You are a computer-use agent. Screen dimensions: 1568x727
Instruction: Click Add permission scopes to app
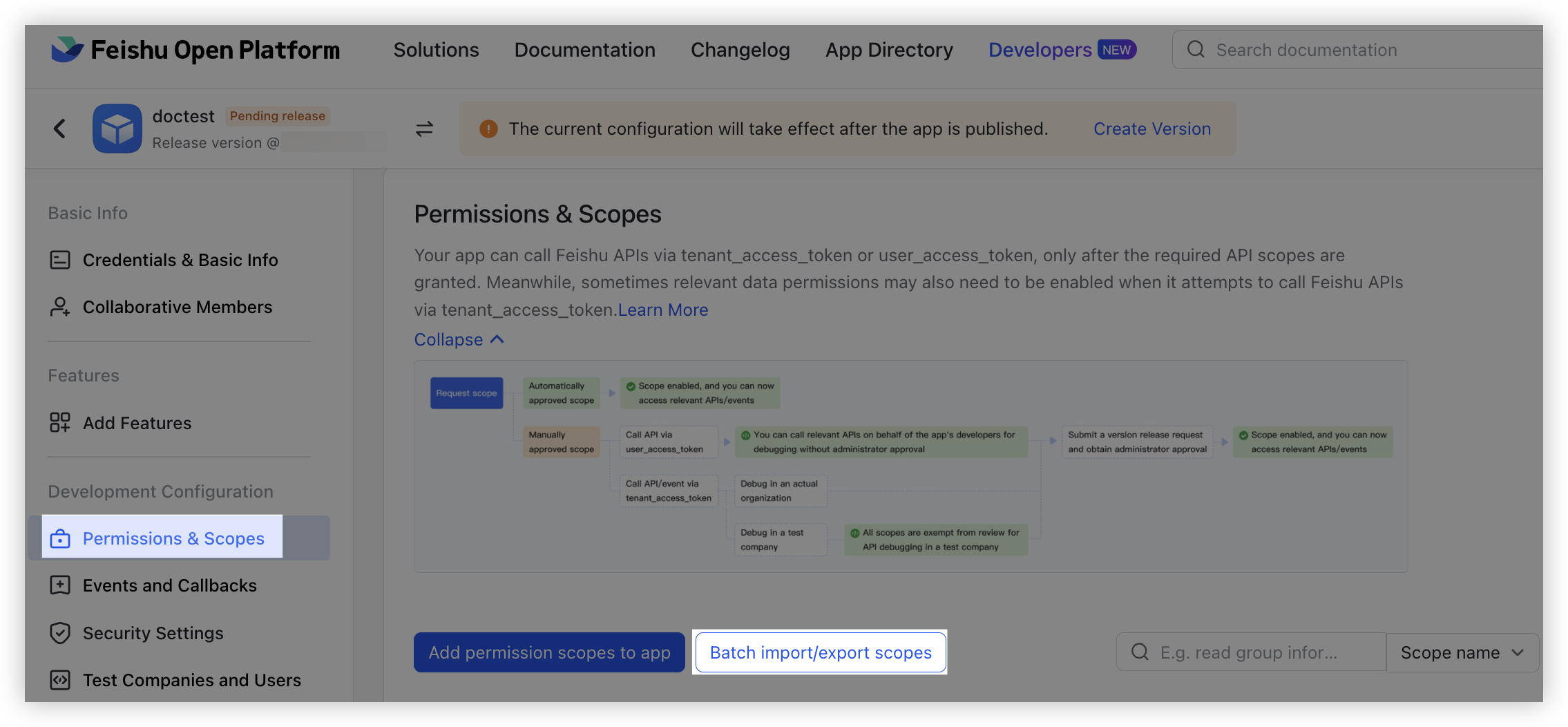(x=549, y=652)
